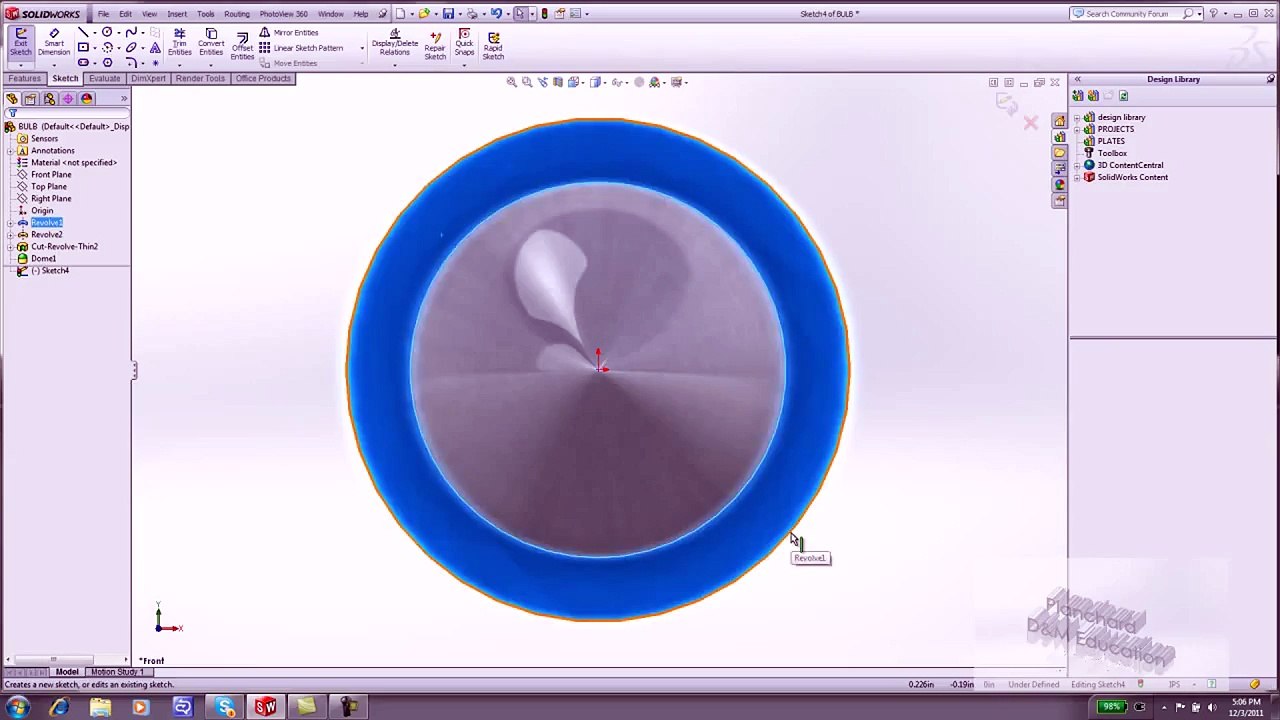Click the Repair Sketch tool
This screenshot has width=1280, height=720.
tap(435, 44)
